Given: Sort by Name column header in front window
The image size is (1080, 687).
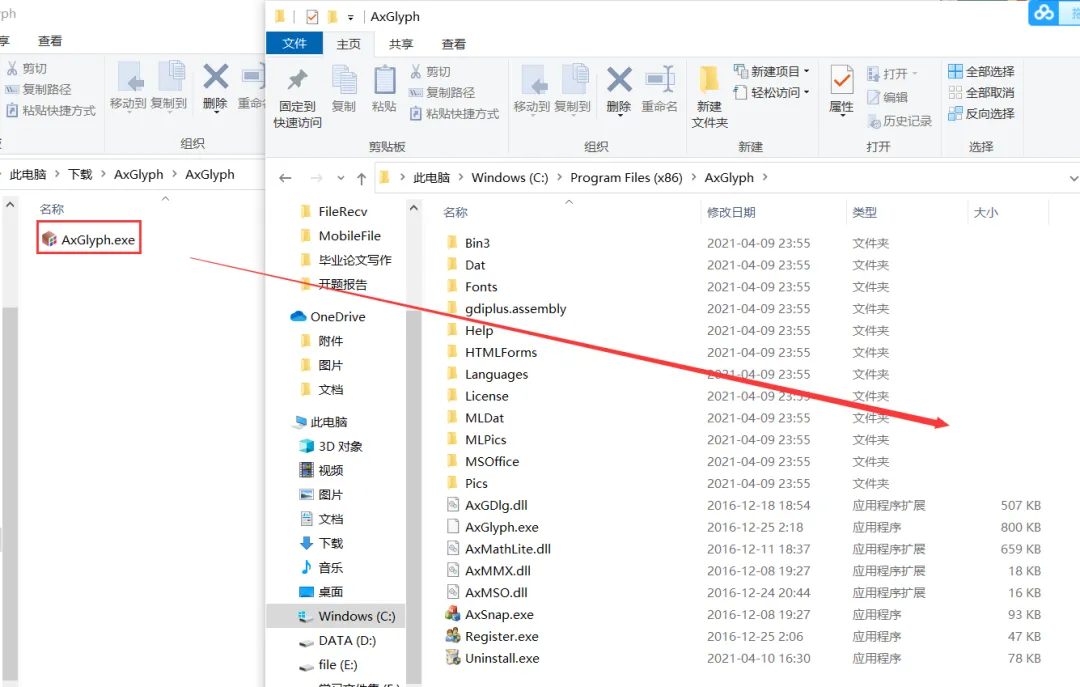Looking at the screenshot, I should 455,212.
